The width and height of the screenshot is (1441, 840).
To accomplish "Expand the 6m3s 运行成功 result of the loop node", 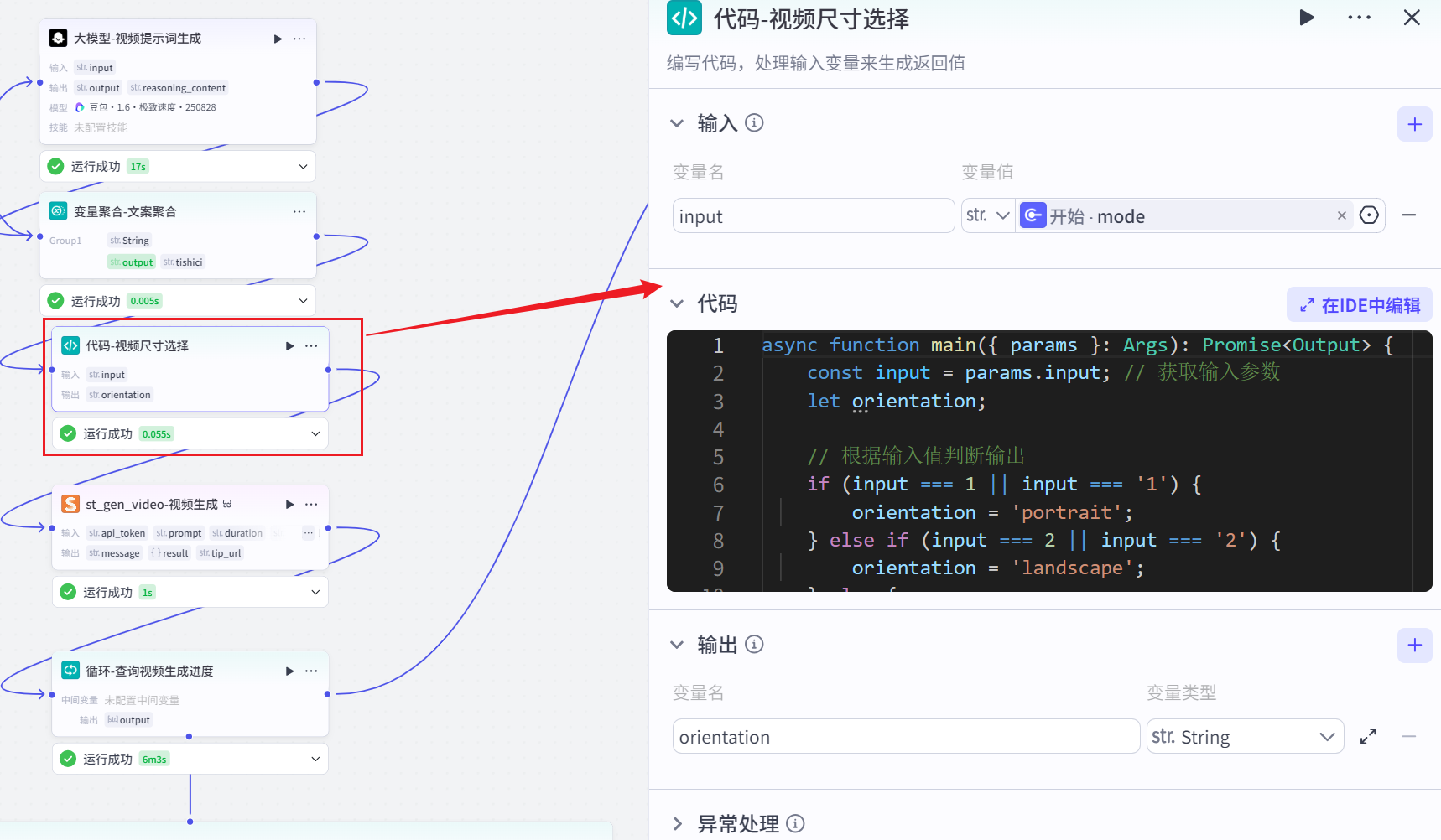I will (315, 758).
